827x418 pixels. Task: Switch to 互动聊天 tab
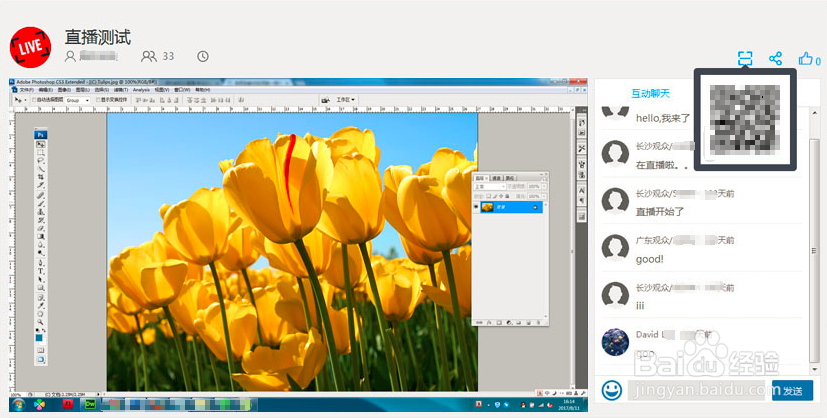[x=650, y=93]
